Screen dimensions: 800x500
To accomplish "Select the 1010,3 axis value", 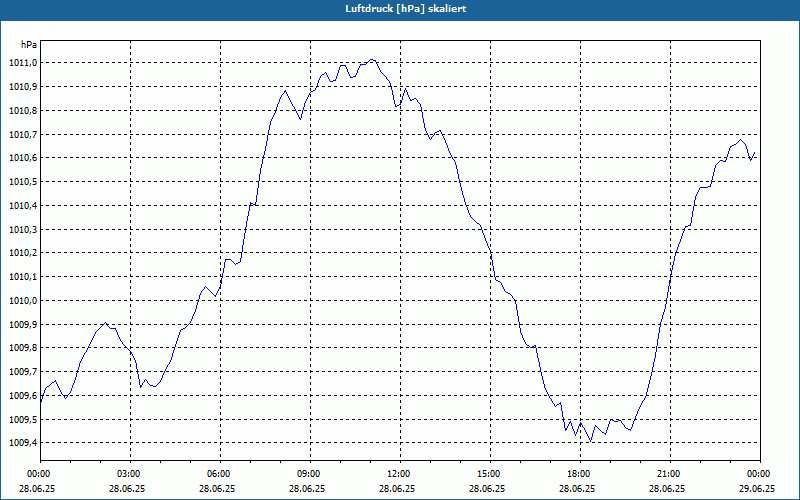I will tap(23, 229).
